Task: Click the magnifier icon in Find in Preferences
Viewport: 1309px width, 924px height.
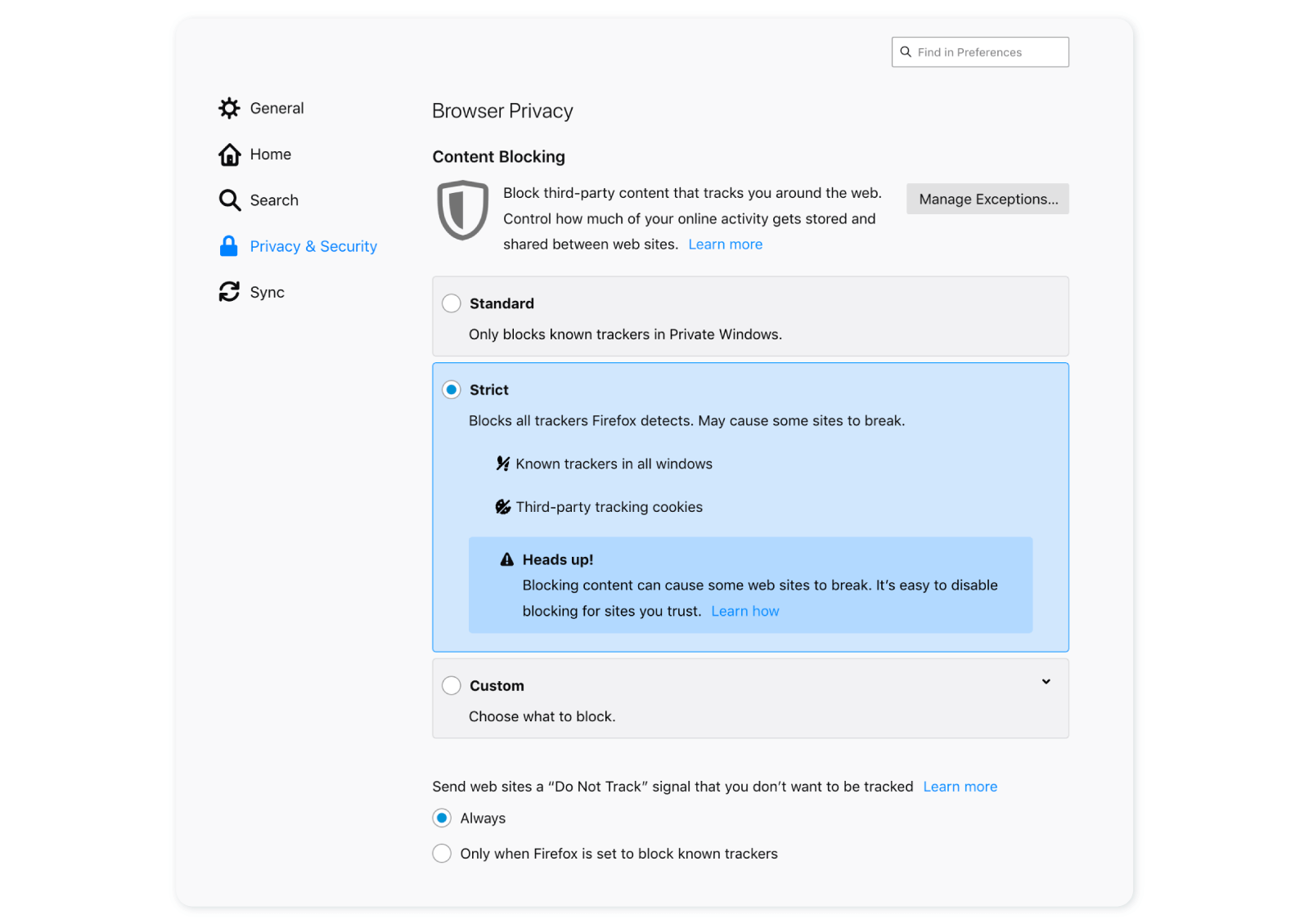Action: click(x=906, y=52)
